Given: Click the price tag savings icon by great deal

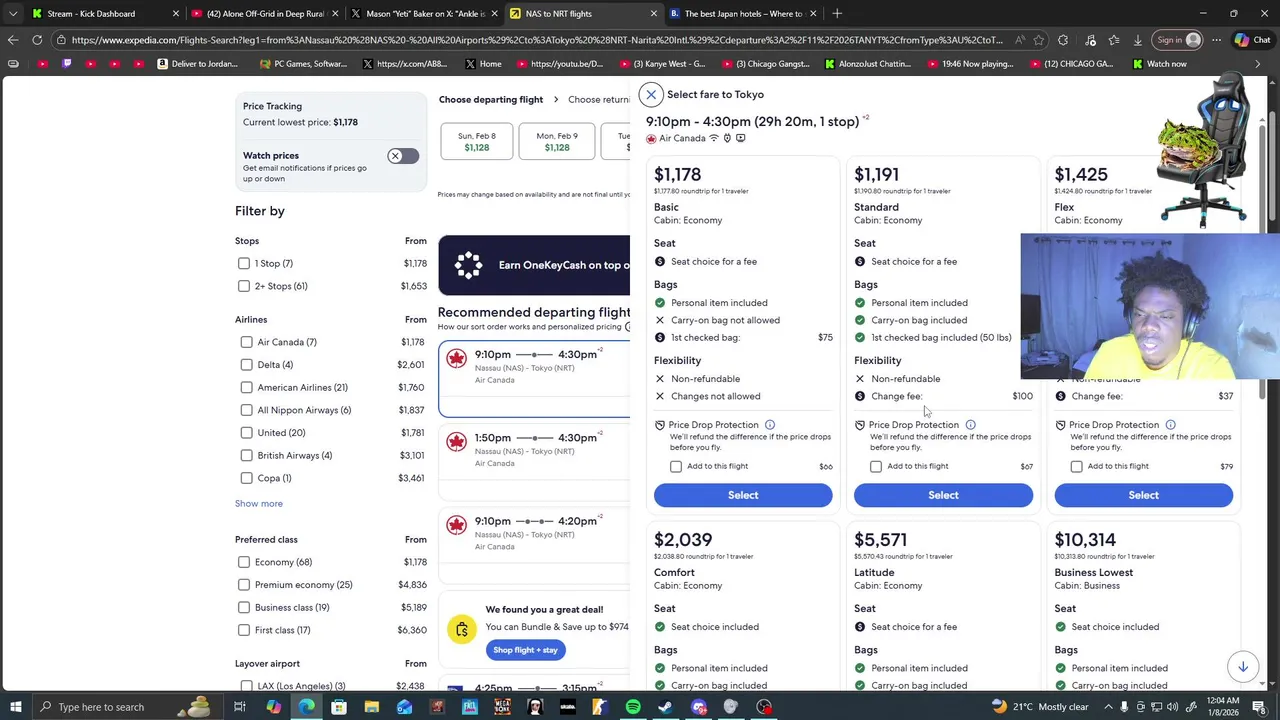Looking at the screenshot, I should 462,629.
